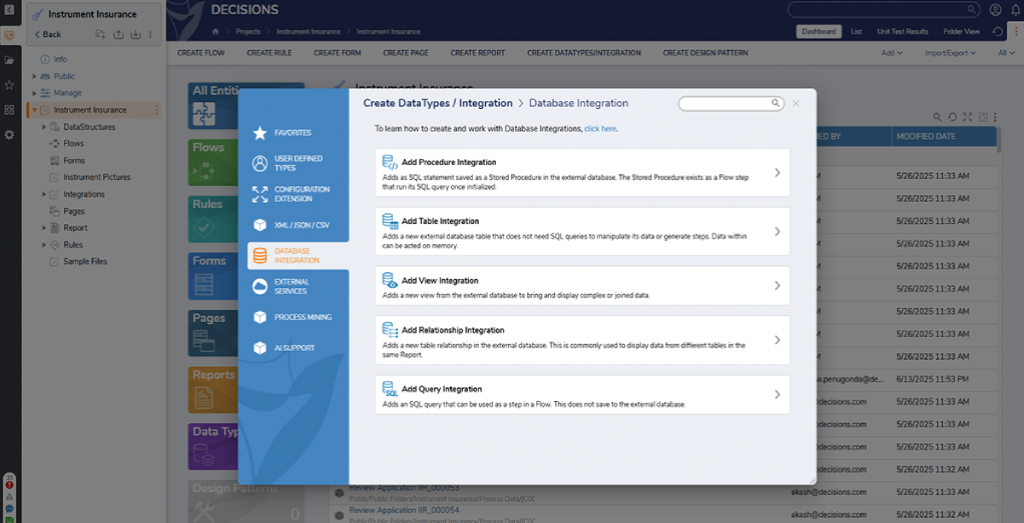Click the Add Relationship Integration icon
1024x523 pixels.
390,330
